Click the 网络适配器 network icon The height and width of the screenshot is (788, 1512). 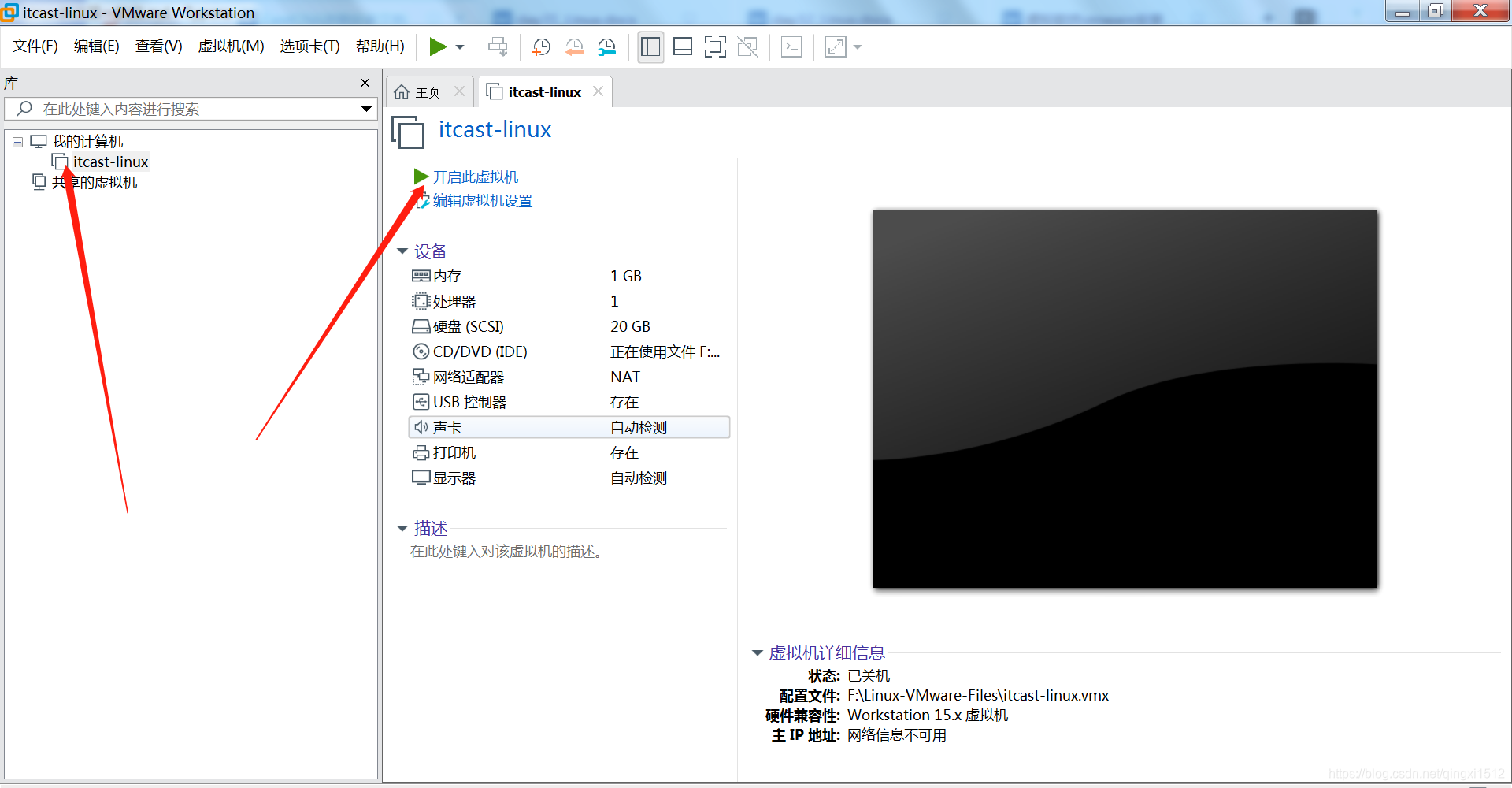(421, 377)
